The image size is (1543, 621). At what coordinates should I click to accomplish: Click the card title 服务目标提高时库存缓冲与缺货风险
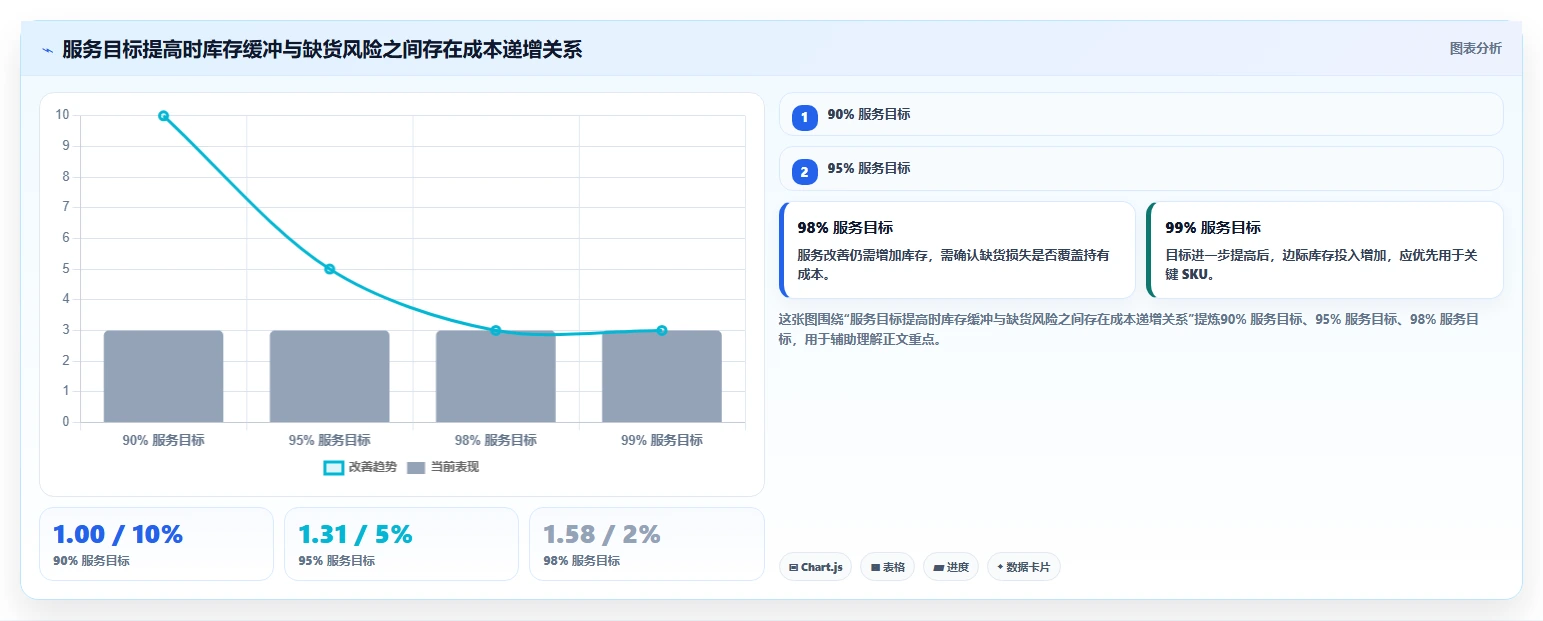[322, 50]
